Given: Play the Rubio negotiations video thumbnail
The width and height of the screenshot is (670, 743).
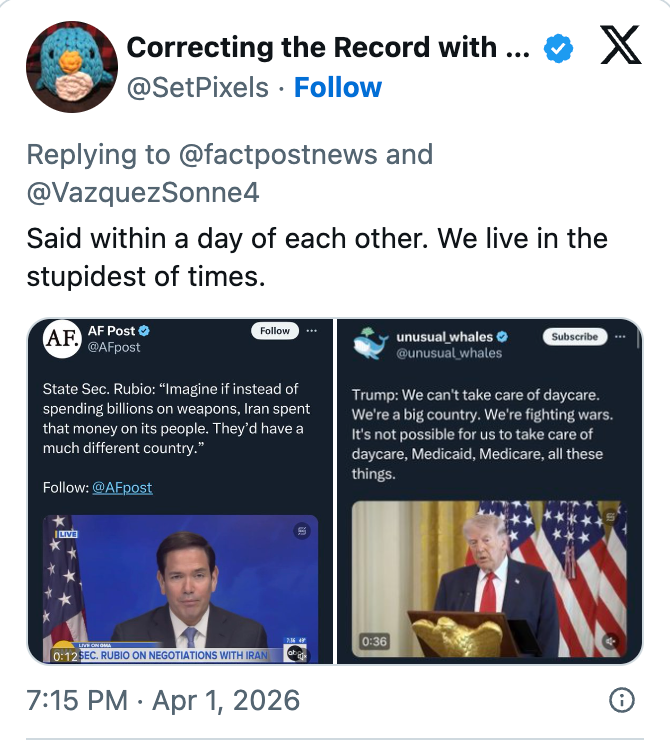Looking at the screenshot, I should tap(180, 585).
